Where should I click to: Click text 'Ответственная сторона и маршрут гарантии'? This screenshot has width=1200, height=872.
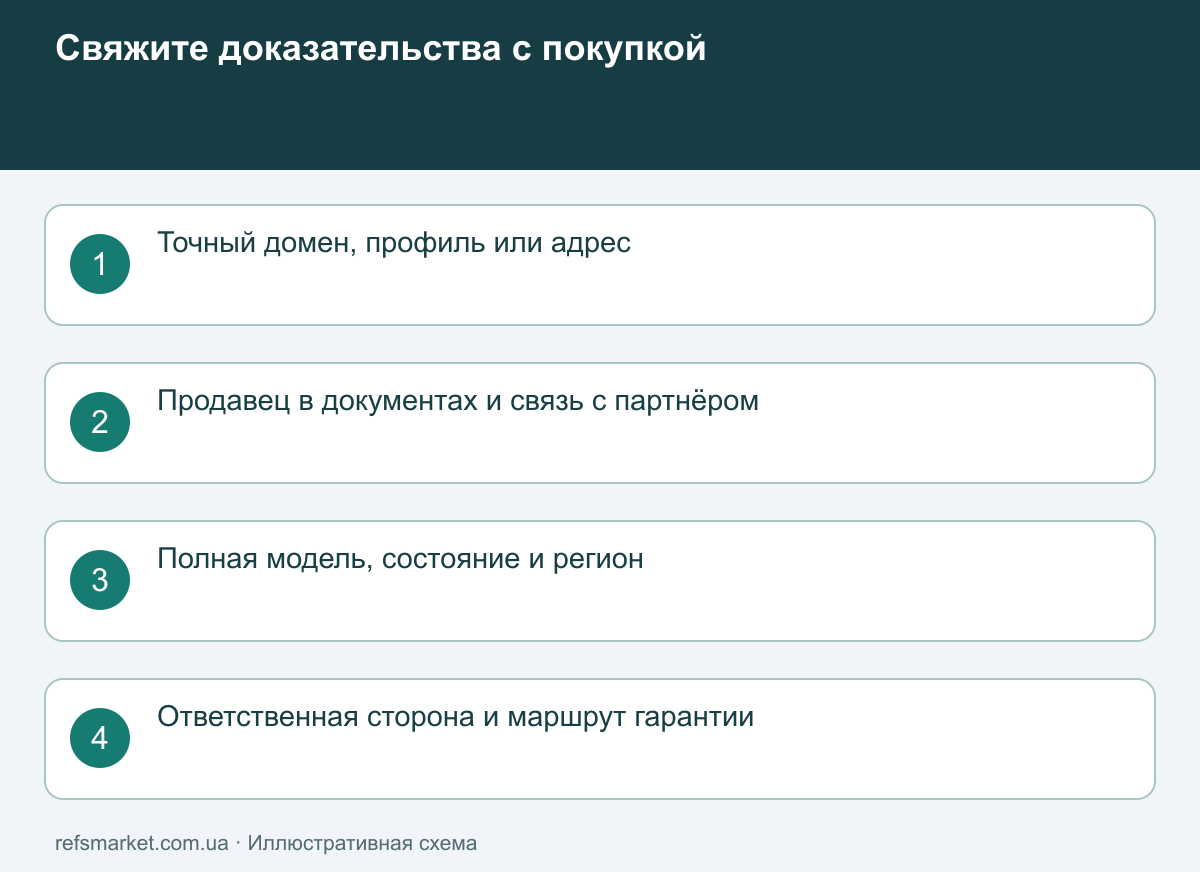455,717
